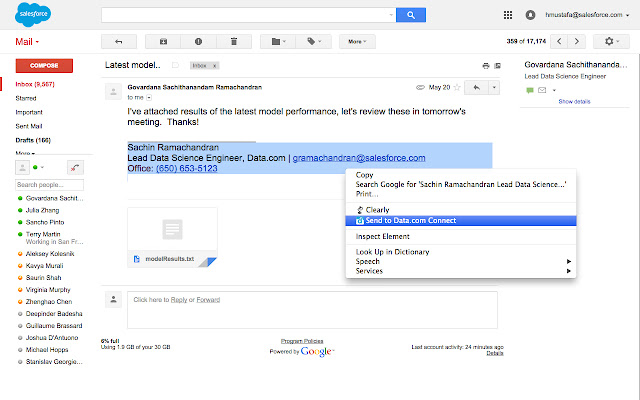Image resolution: width=640 pixels, height=400 pixels.
Task: Go to the newer message arrow
Action: (x=559, y=41)
